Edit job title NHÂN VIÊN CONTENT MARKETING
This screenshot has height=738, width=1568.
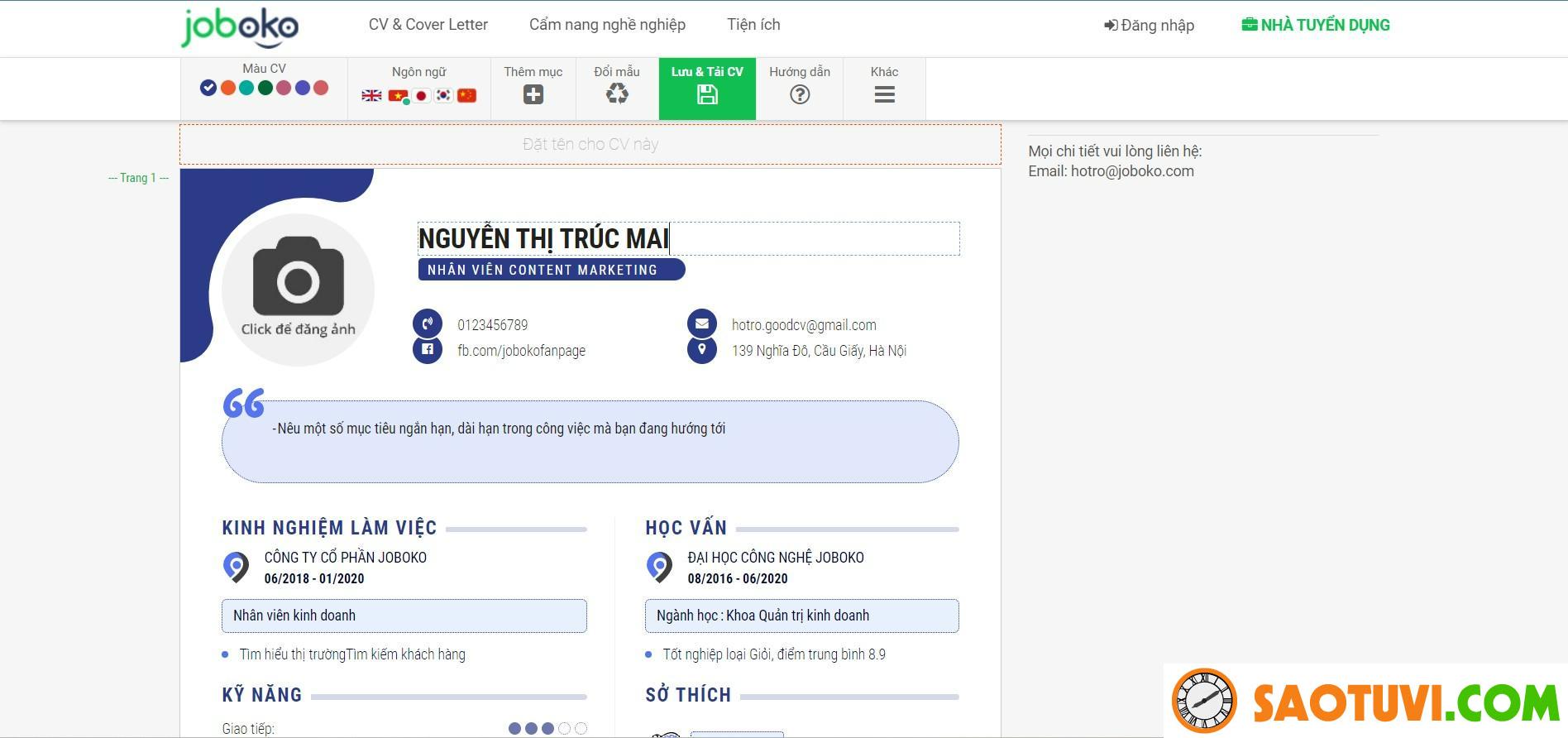552,270
